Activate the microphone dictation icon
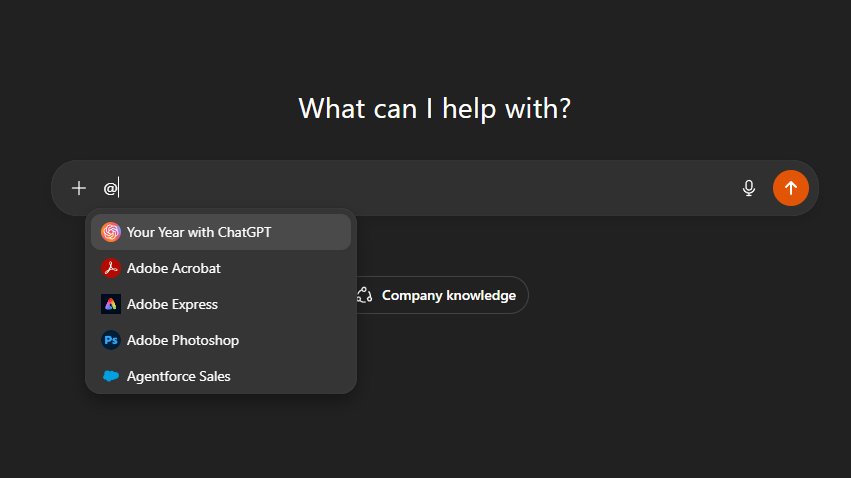Image resolution: width=851 pixels, height=478 pixels. click(x=748, y=188)
